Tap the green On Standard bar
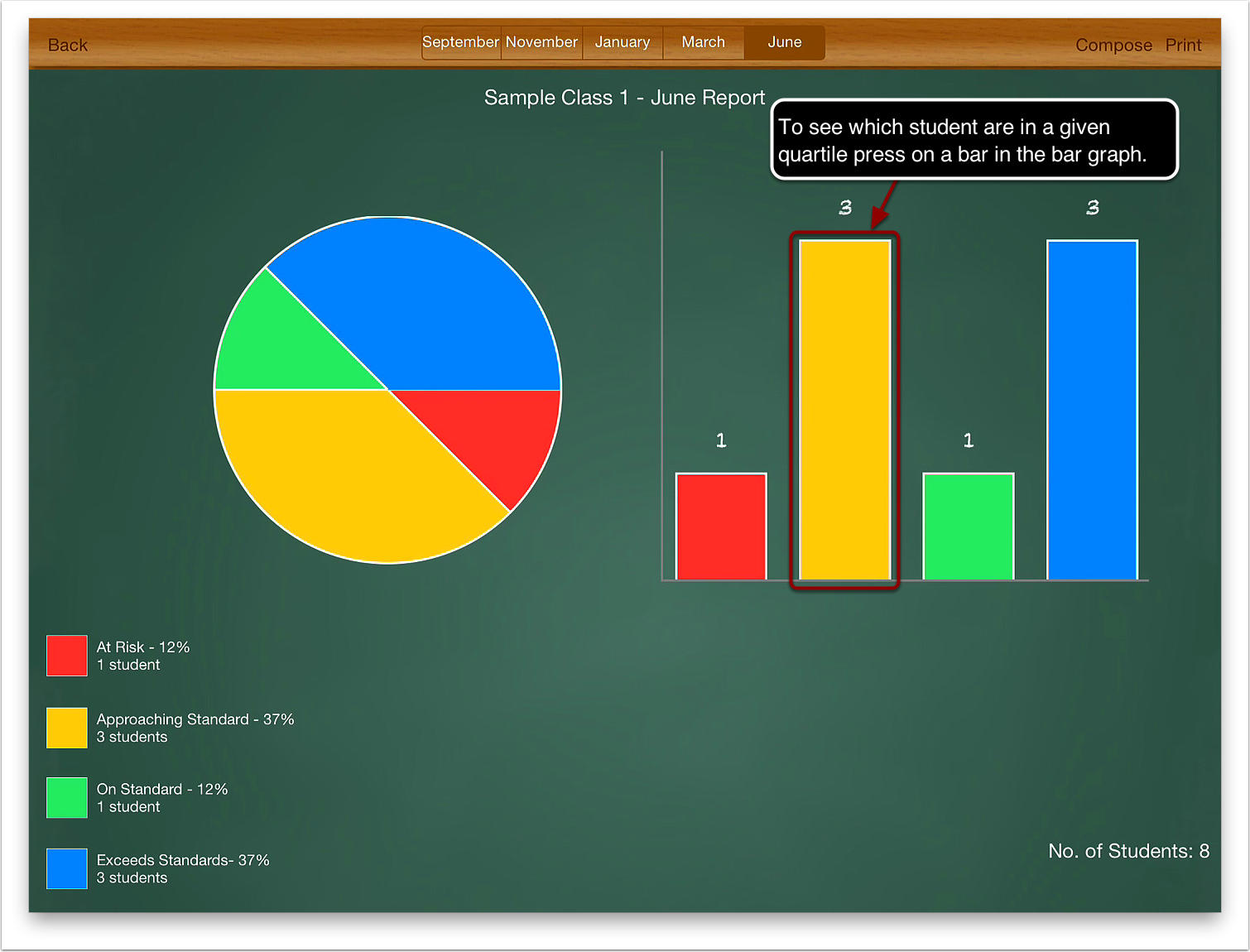This screenshot has width=1250, height=952. pos(969,526)
